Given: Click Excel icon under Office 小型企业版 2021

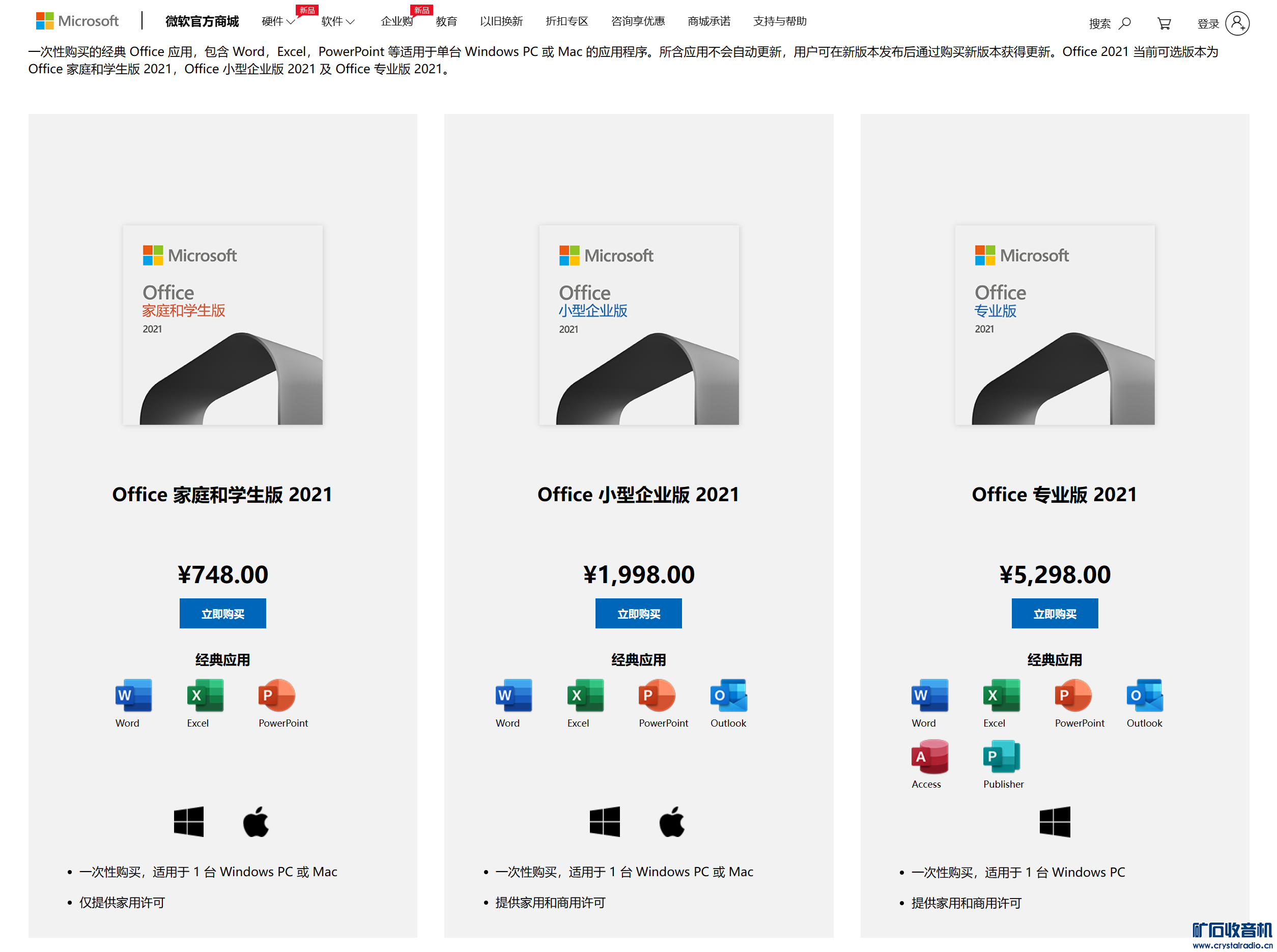Looking at the screenshot, I should point(585,695).
